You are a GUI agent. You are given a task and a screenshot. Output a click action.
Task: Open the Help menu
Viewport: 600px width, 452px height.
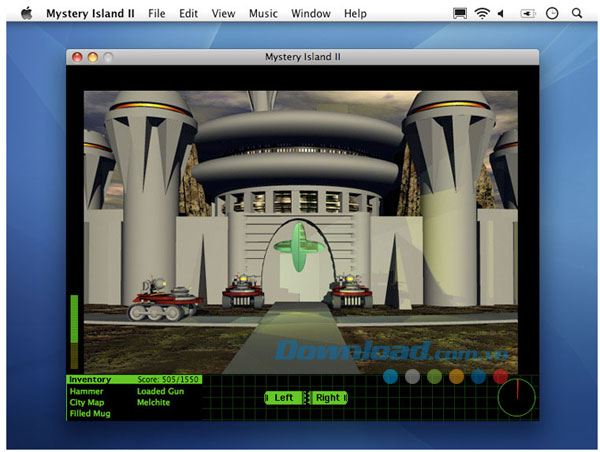[x=355, y=13]
